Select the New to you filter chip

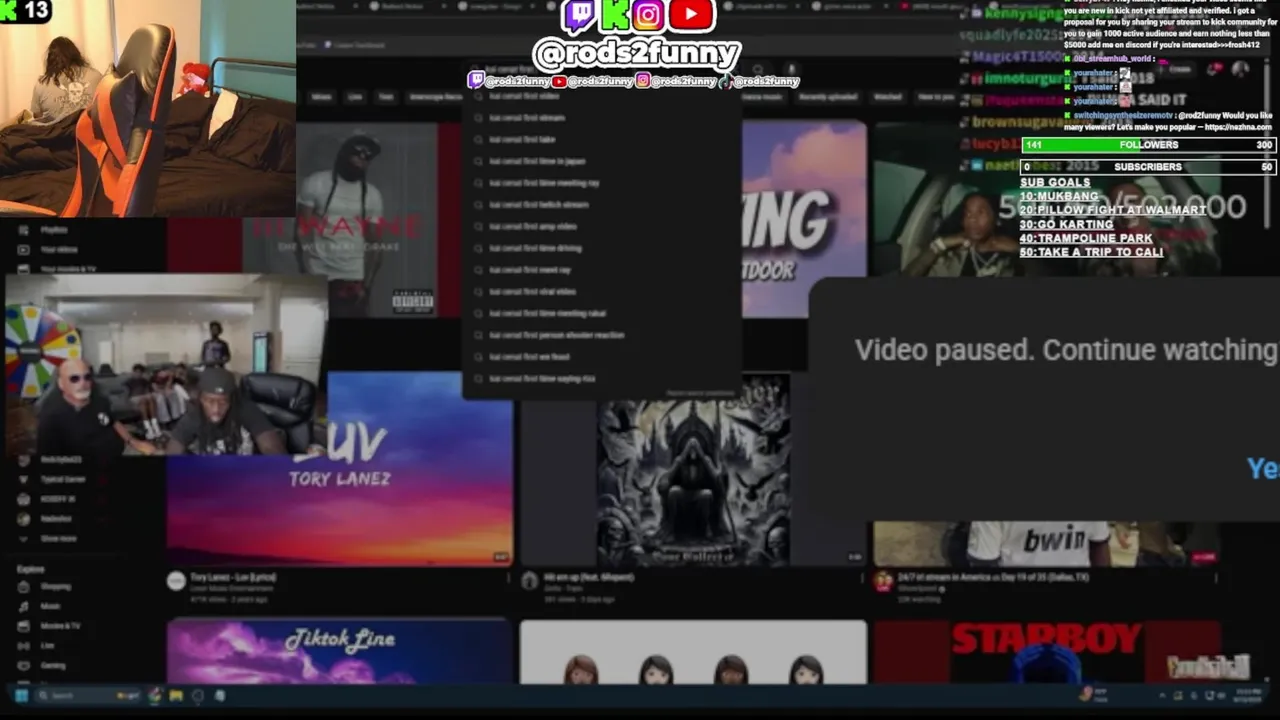coord(936,97)
